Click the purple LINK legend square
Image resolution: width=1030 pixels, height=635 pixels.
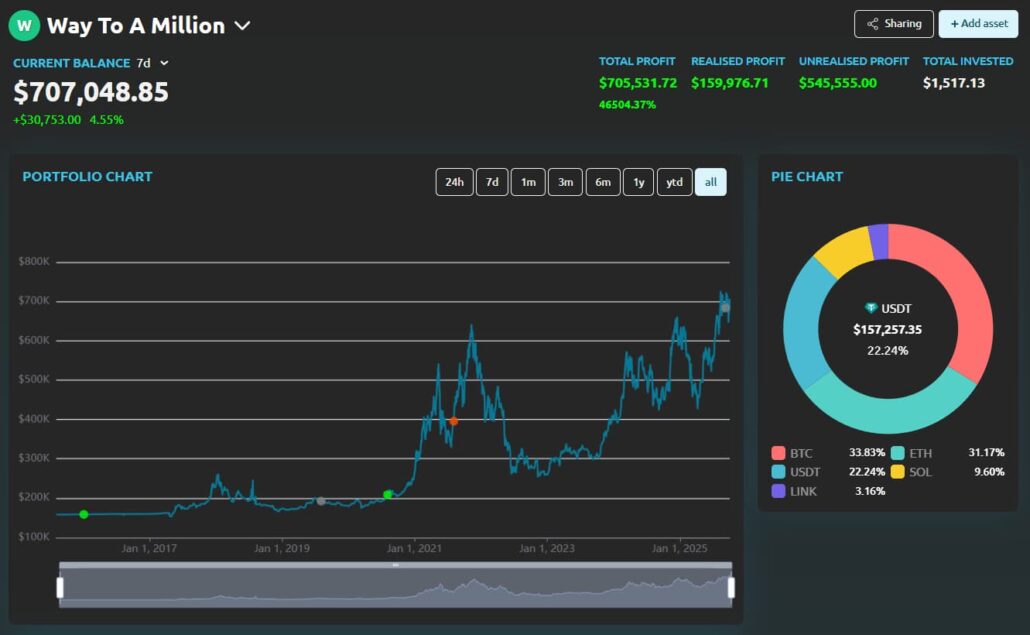[778, 491]
